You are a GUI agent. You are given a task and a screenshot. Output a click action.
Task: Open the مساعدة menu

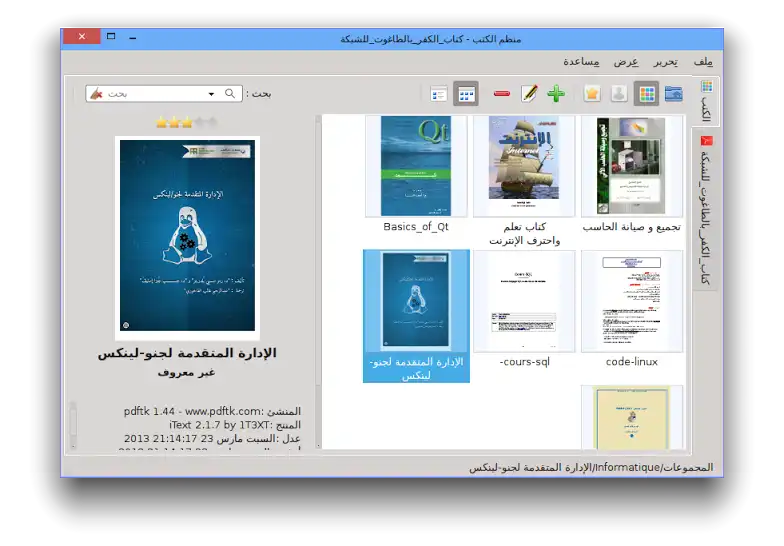pyautogui.click(x=581, y=62)
